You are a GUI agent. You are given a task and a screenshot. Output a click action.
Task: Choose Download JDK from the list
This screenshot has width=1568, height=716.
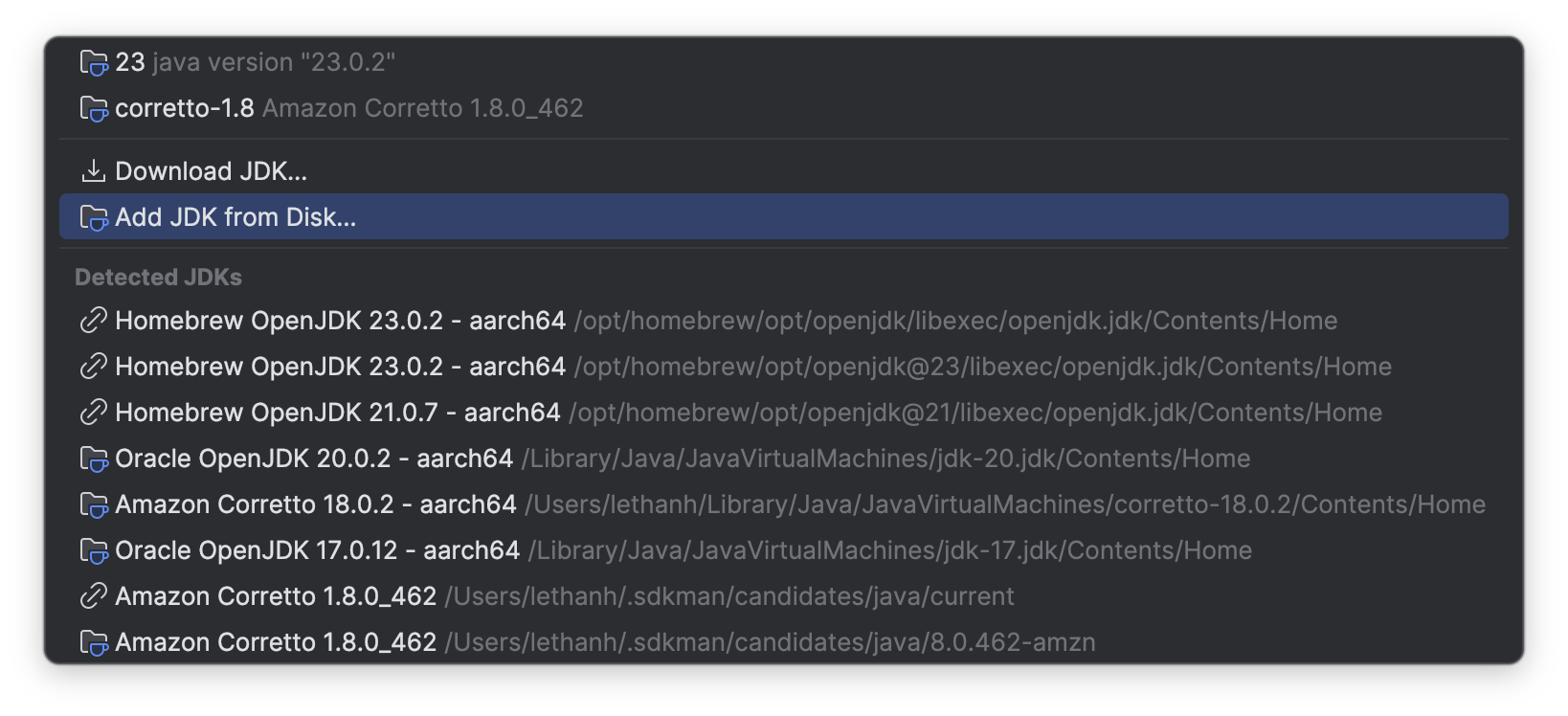coord(212,170)
